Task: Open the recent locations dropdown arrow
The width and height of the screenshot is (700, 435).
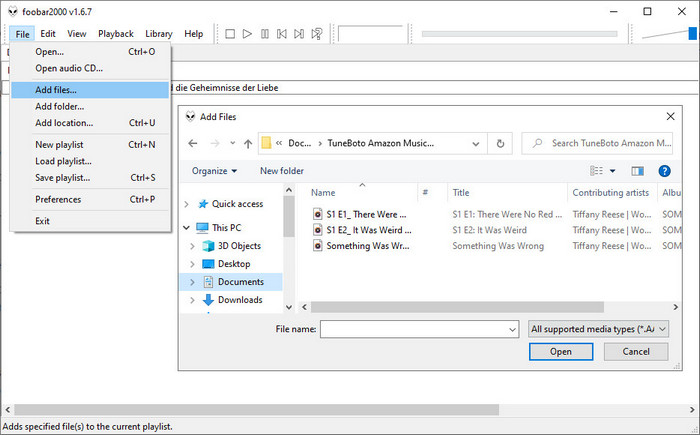Action: click(x=232, y=143)
